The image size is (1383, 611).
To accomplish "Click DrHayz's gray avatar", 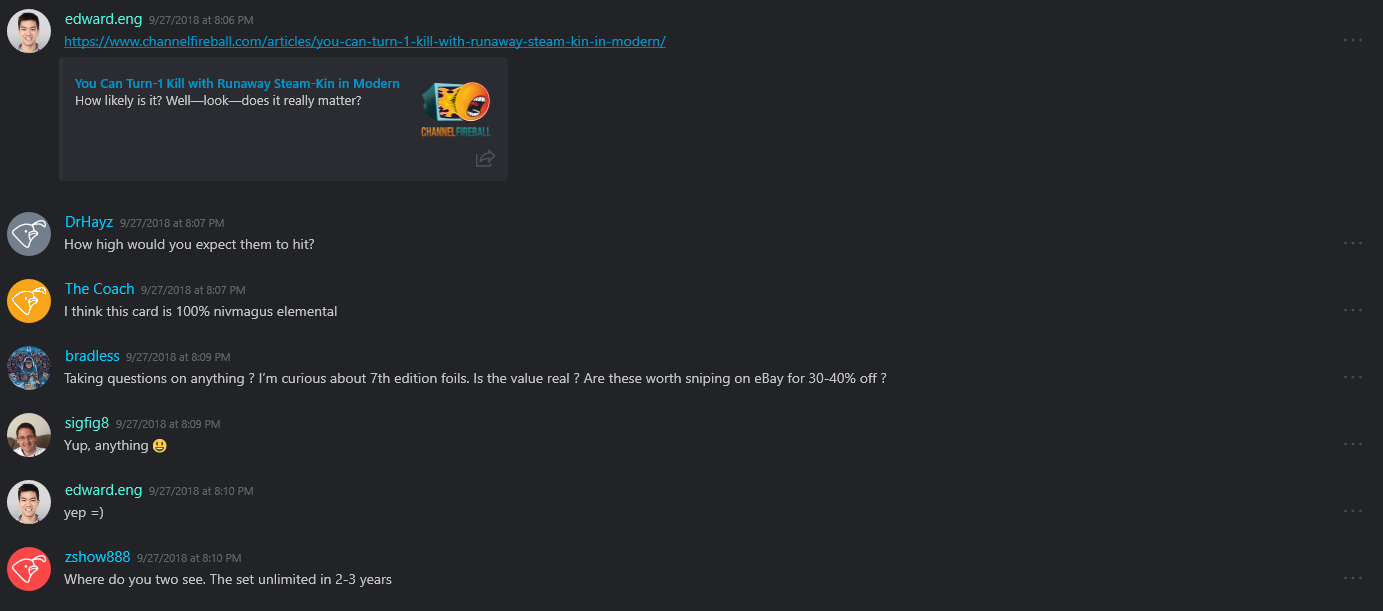I will coord(29,234).
